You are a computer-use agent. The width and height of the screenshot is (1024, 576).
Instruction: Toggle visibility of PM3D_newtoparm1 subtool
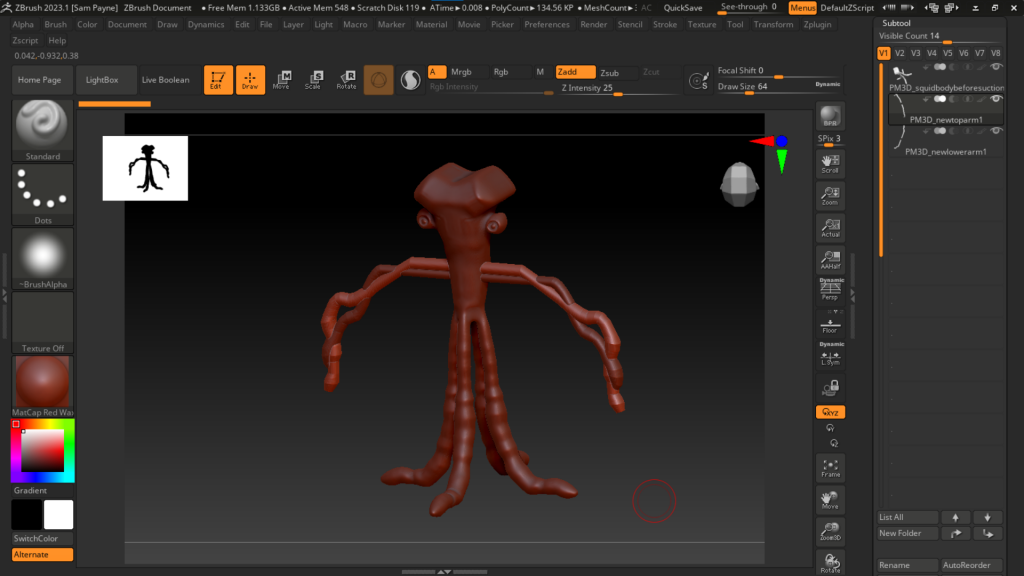pyautogui.click(x=996, y=99)
